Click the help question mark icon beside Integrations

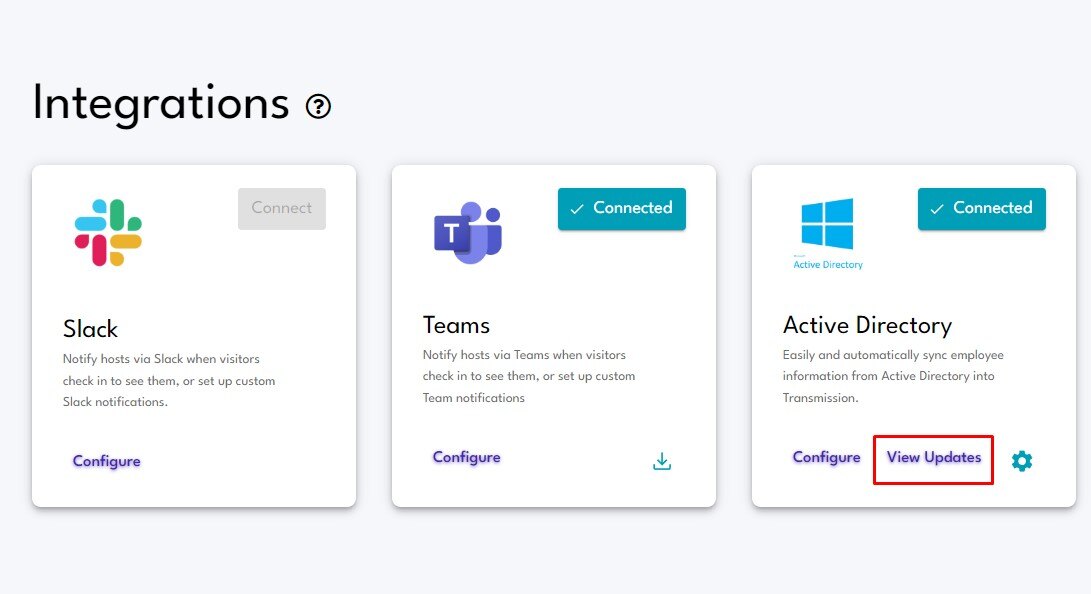(x=318, y=106)
